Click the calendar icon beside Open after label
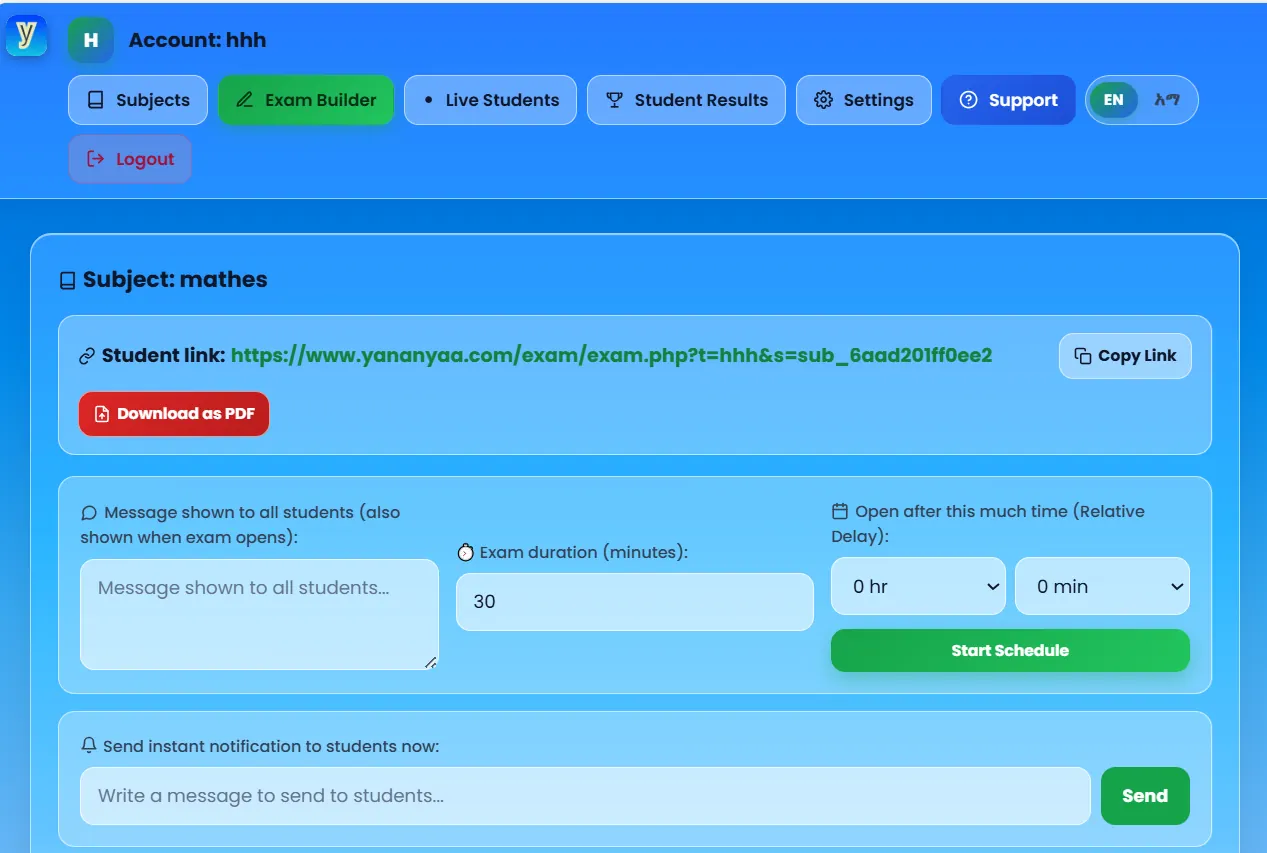 tap(840, 511)
